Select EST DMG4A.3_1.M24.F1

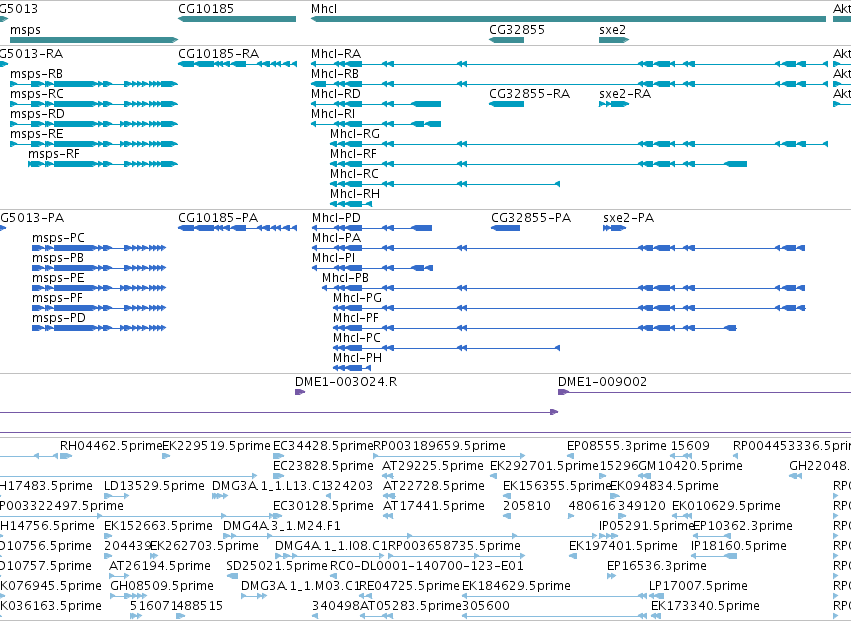click(282, 526)
